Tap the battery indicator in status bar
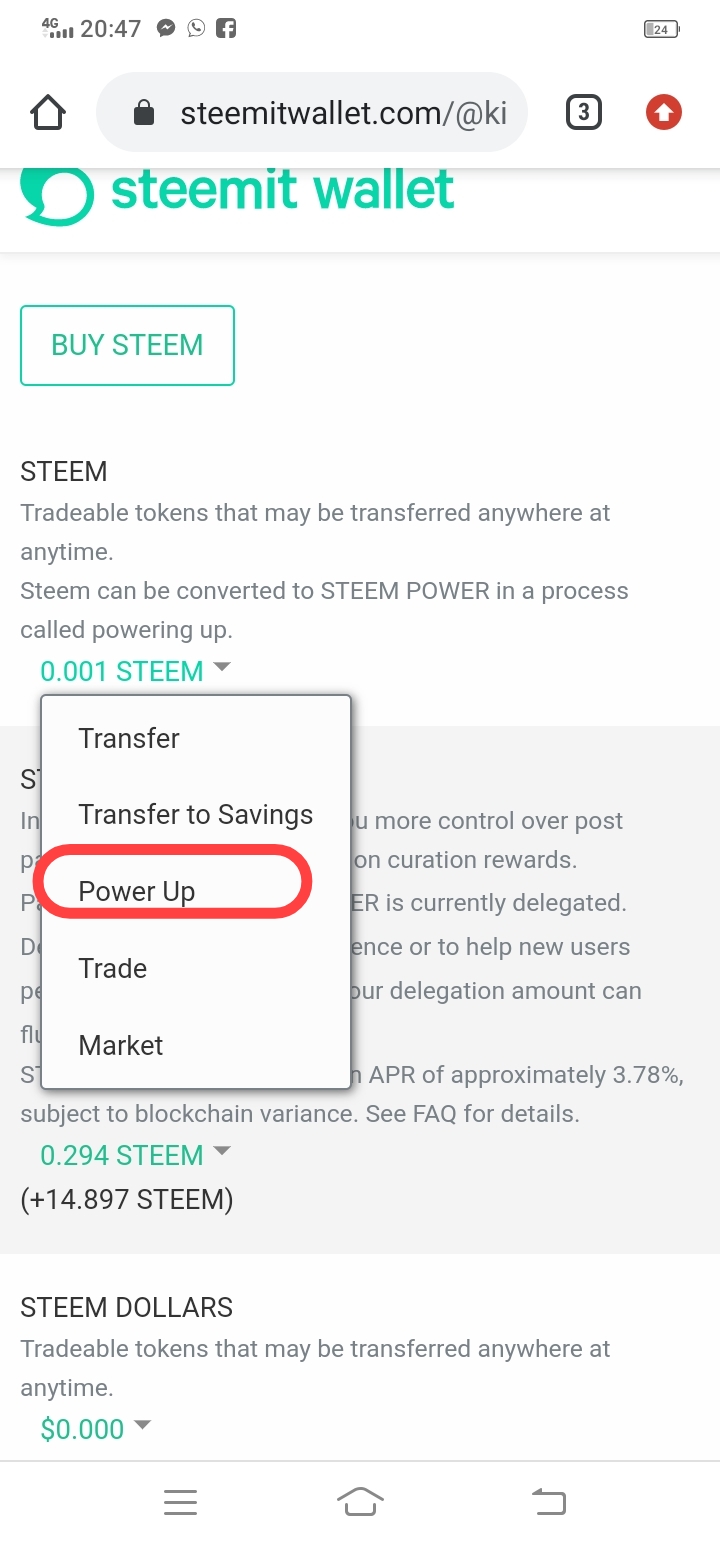720x1544 pixels. tap(661, 30)
